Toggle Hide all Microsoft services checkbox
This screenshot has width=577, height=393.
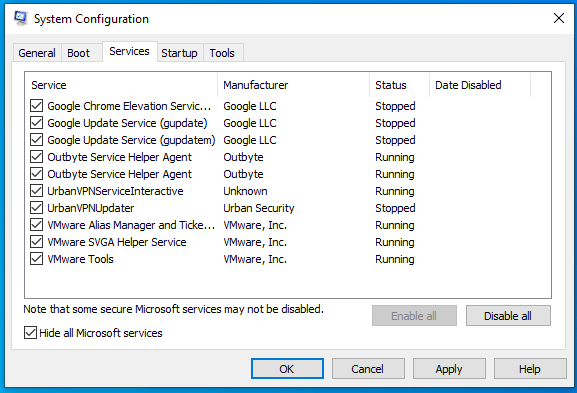coord(30,333)
